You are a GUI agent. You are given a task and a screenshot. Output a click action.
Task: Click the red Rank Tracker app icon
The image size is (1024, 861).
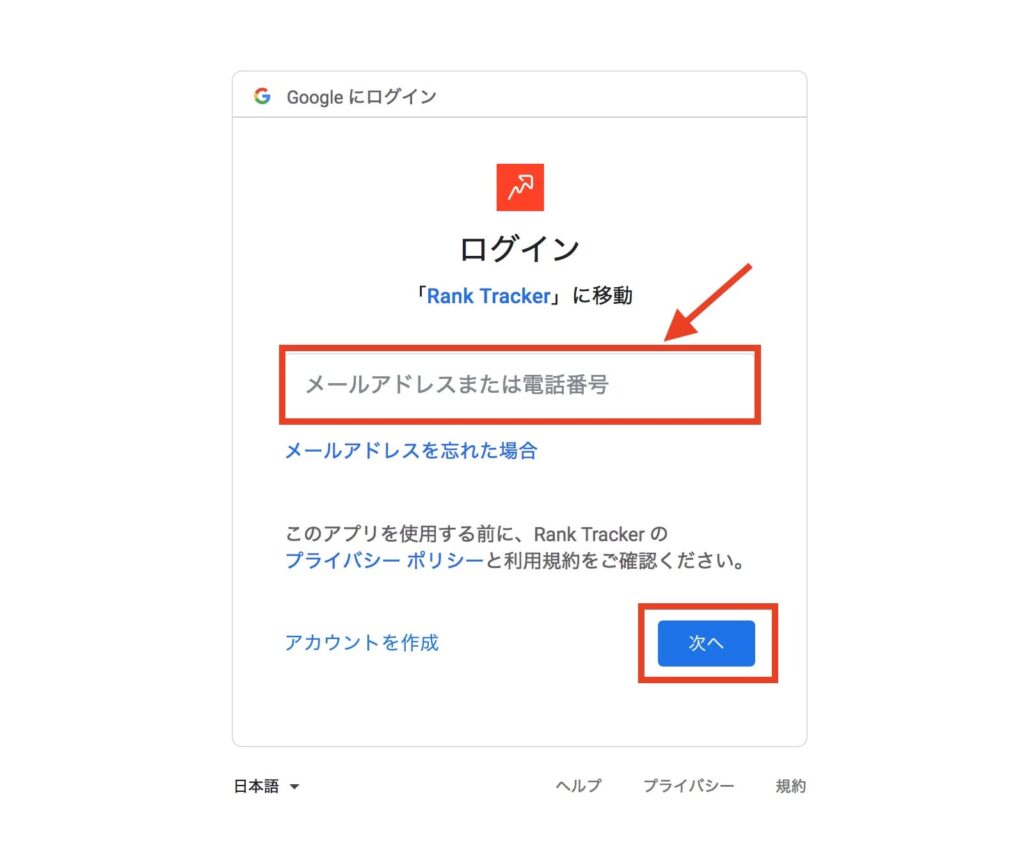[x=520, y=187]
